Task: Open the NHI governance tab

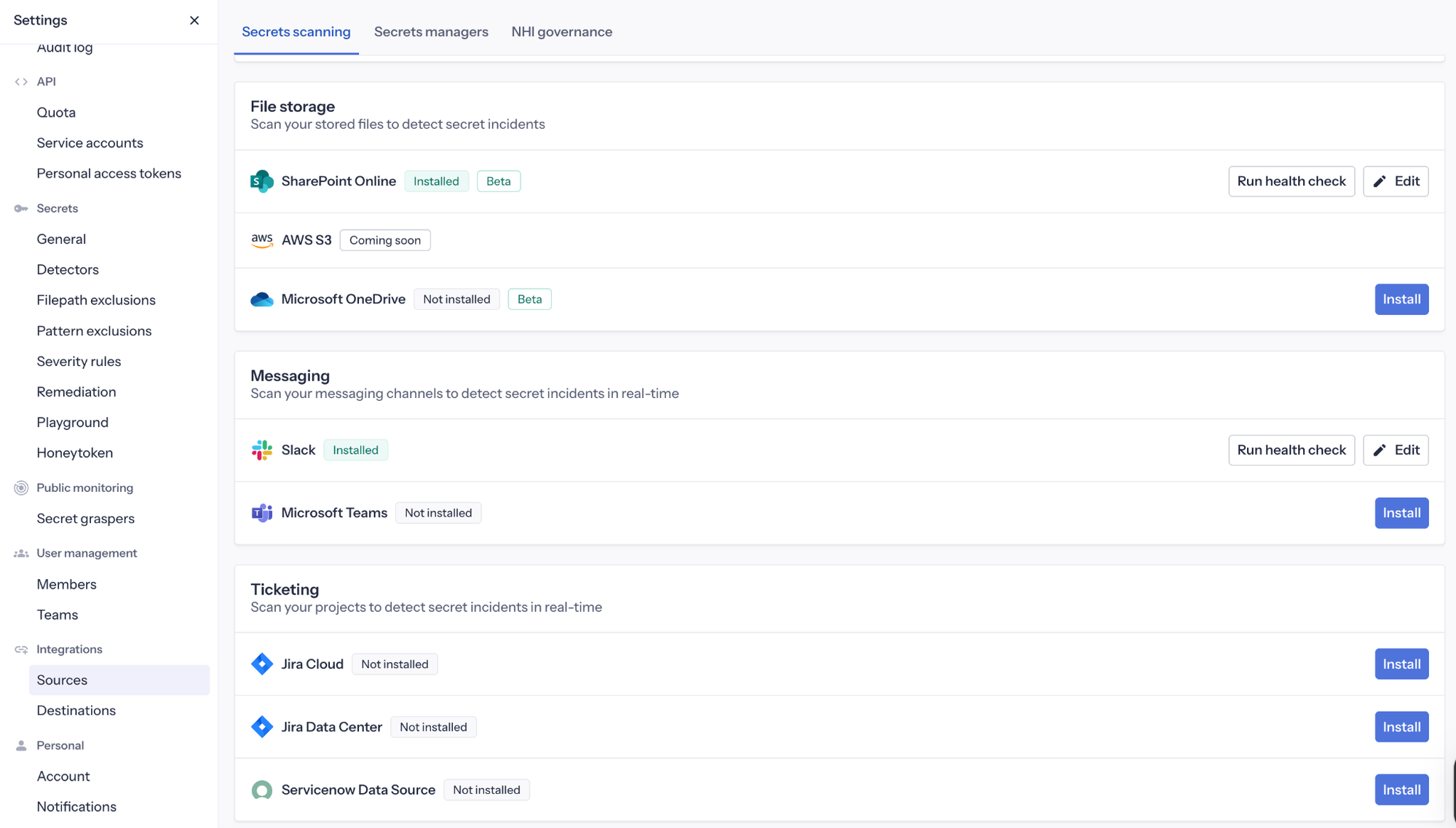Action: 561,32
